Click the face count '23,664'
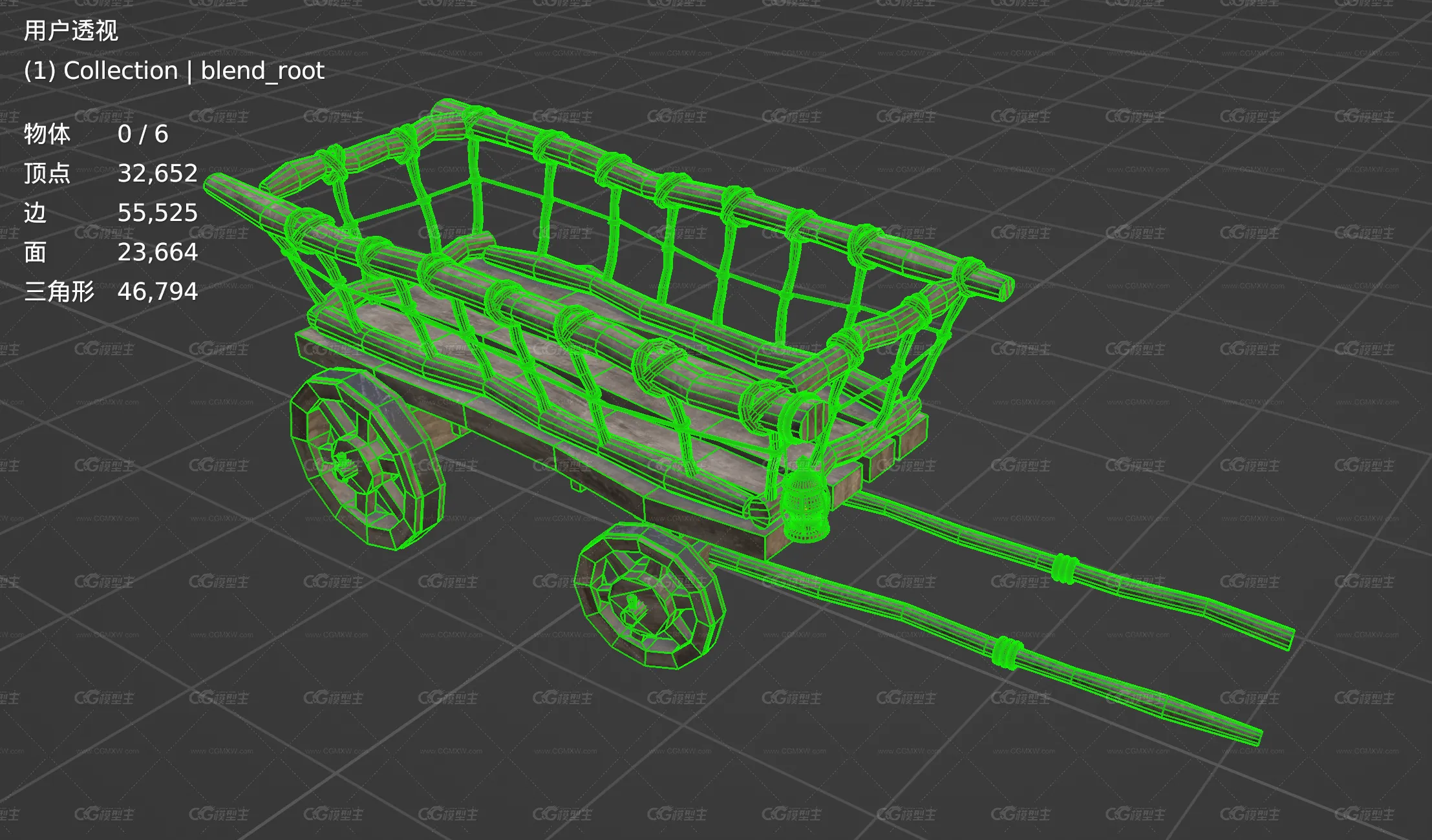Screen dimensions: 1432x840 (x=158, y=252)
